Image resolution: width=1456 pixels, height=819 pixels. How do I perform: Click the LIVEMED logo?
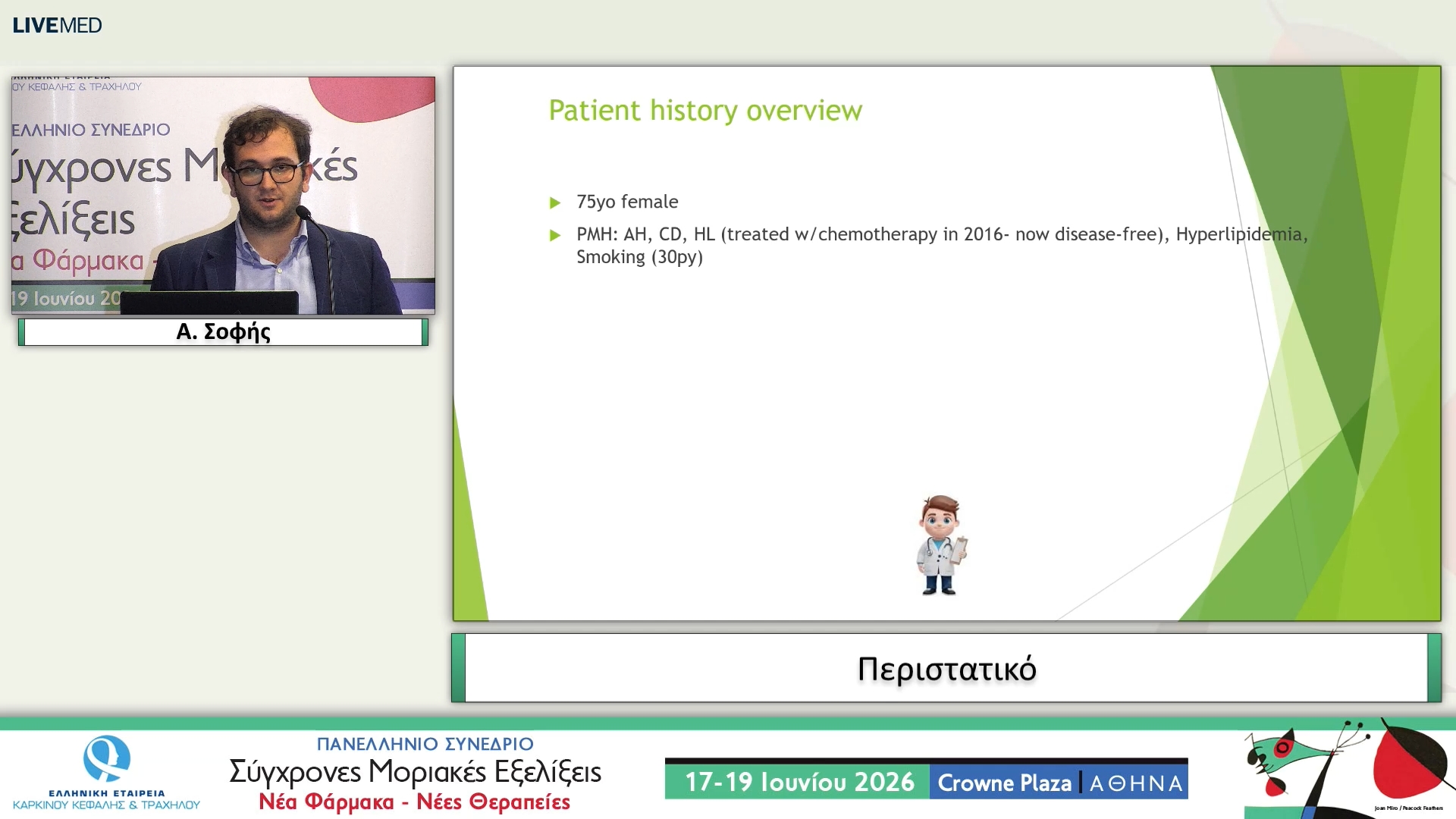(x=57, y=25)
